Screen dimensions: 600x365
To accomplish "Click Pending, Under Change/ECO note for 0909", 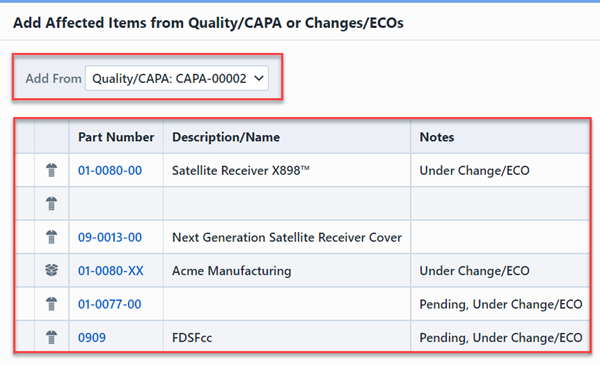I will tap(501, 337).
